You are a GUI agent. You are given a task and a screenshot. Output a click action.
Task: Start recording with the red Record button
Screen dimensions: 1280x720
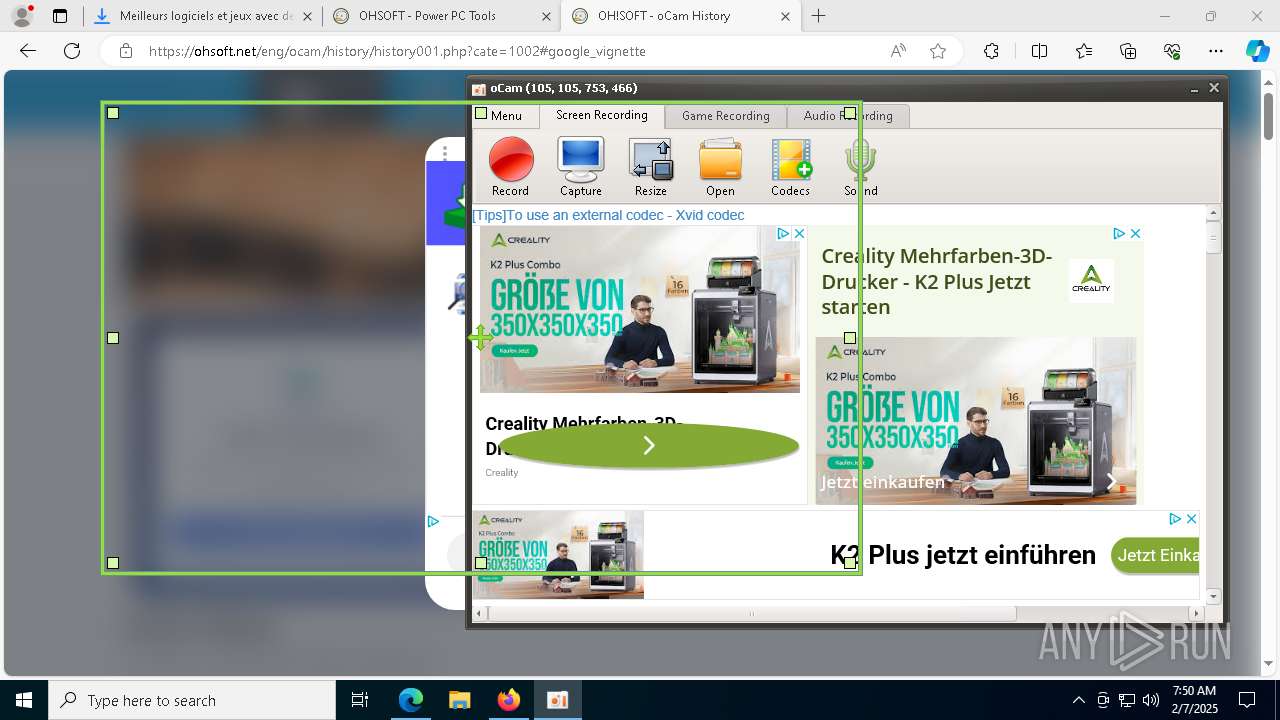511,167
